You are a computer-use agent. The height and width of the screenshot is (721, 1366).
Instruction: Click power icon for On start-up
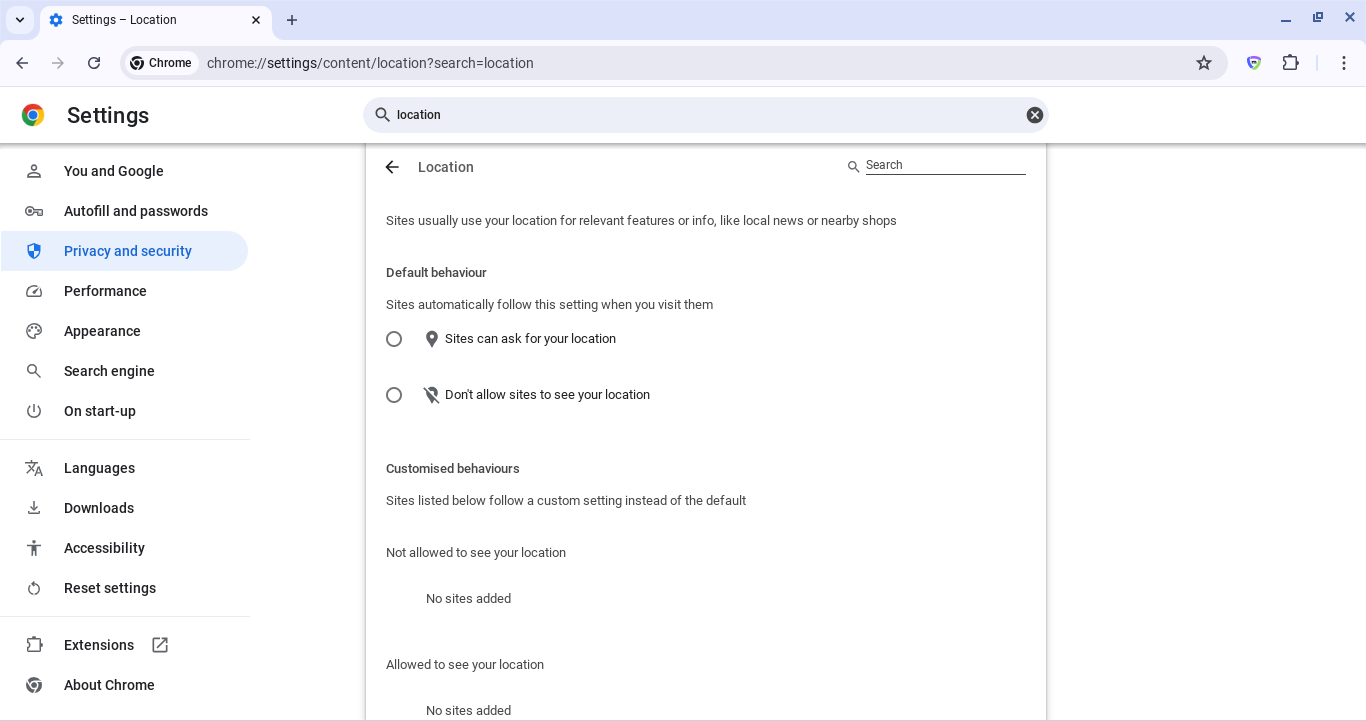(34, 411)
